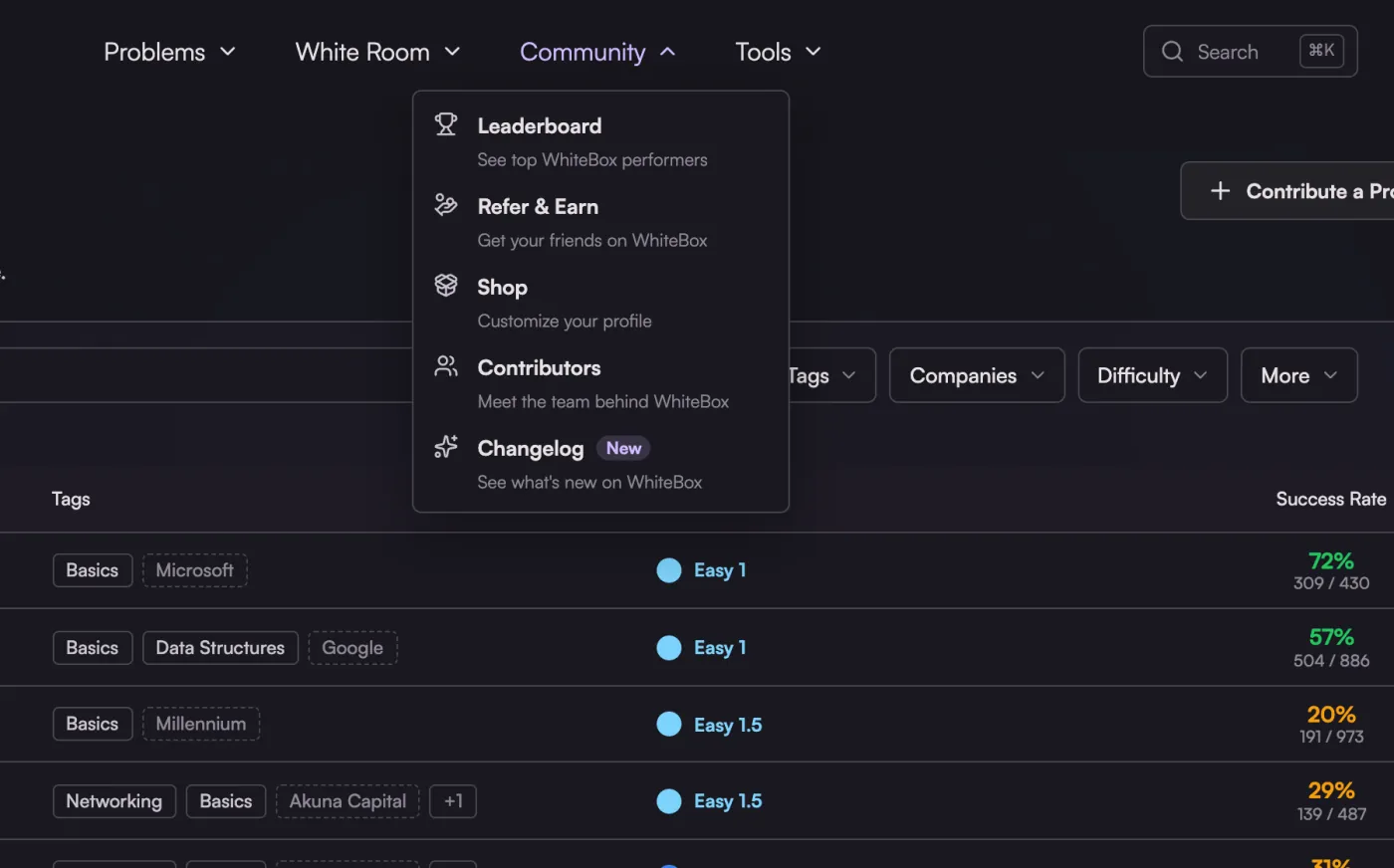Open the White Room nav dropdown
This screenshot has width=1394, height=868.
pyautogui.click(x=377, y=52)
